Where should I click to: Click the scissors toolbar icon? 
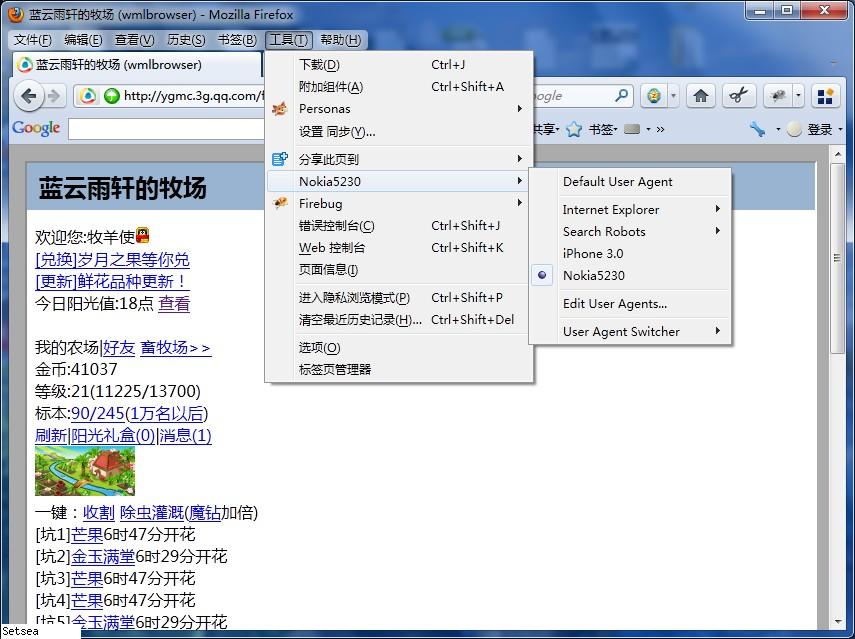[738, 97]
